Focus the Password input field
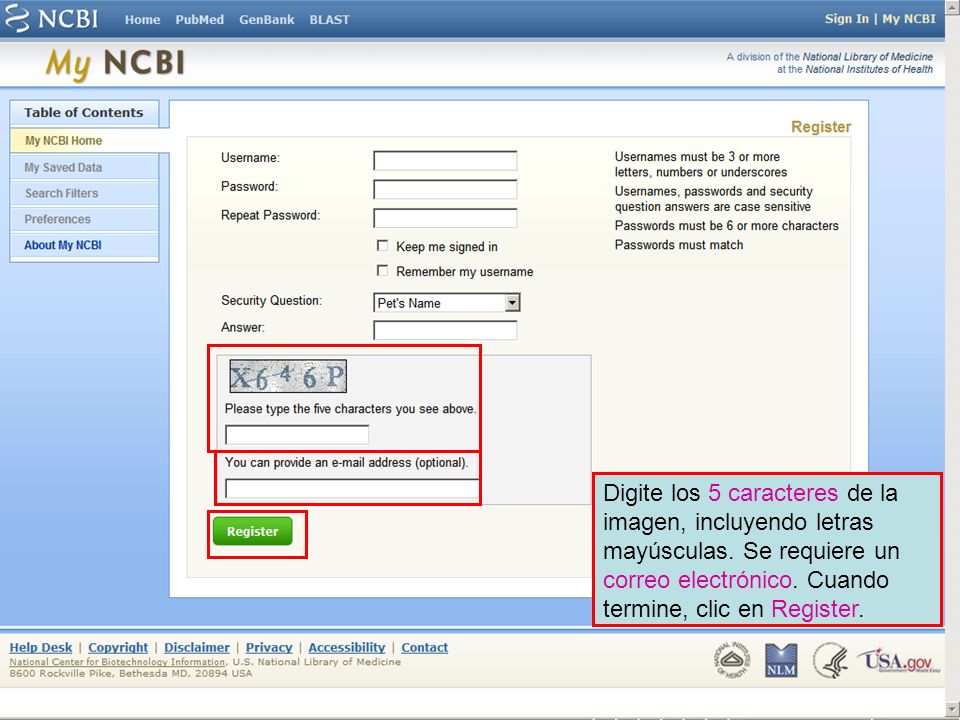Viewport: 960px width, 720px height. (x=445, y=189)
